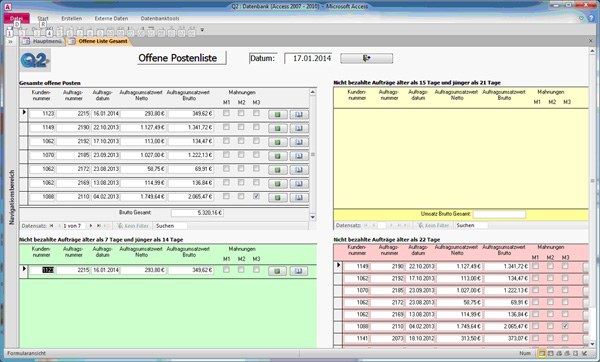Switch to PivotTable view icon in status bar
The height and width of the screenshot is (362, 600).
559,353
